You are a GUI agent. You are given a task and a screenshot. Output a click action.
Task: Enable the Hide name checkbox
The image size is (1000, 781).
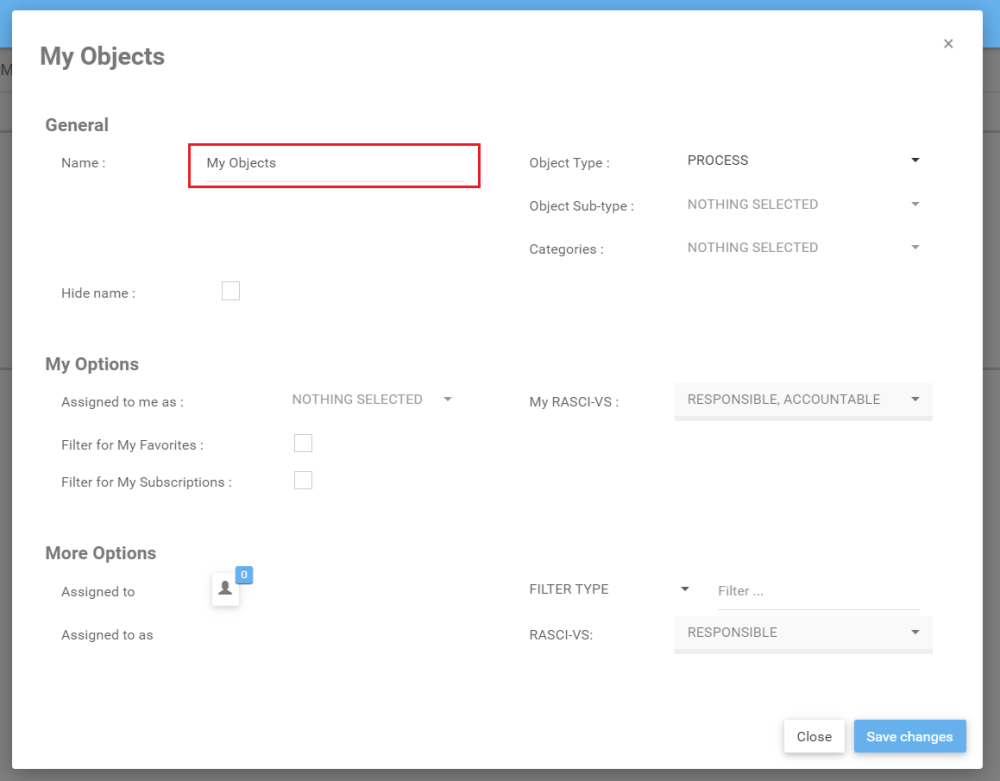click(x=231, y=292)
